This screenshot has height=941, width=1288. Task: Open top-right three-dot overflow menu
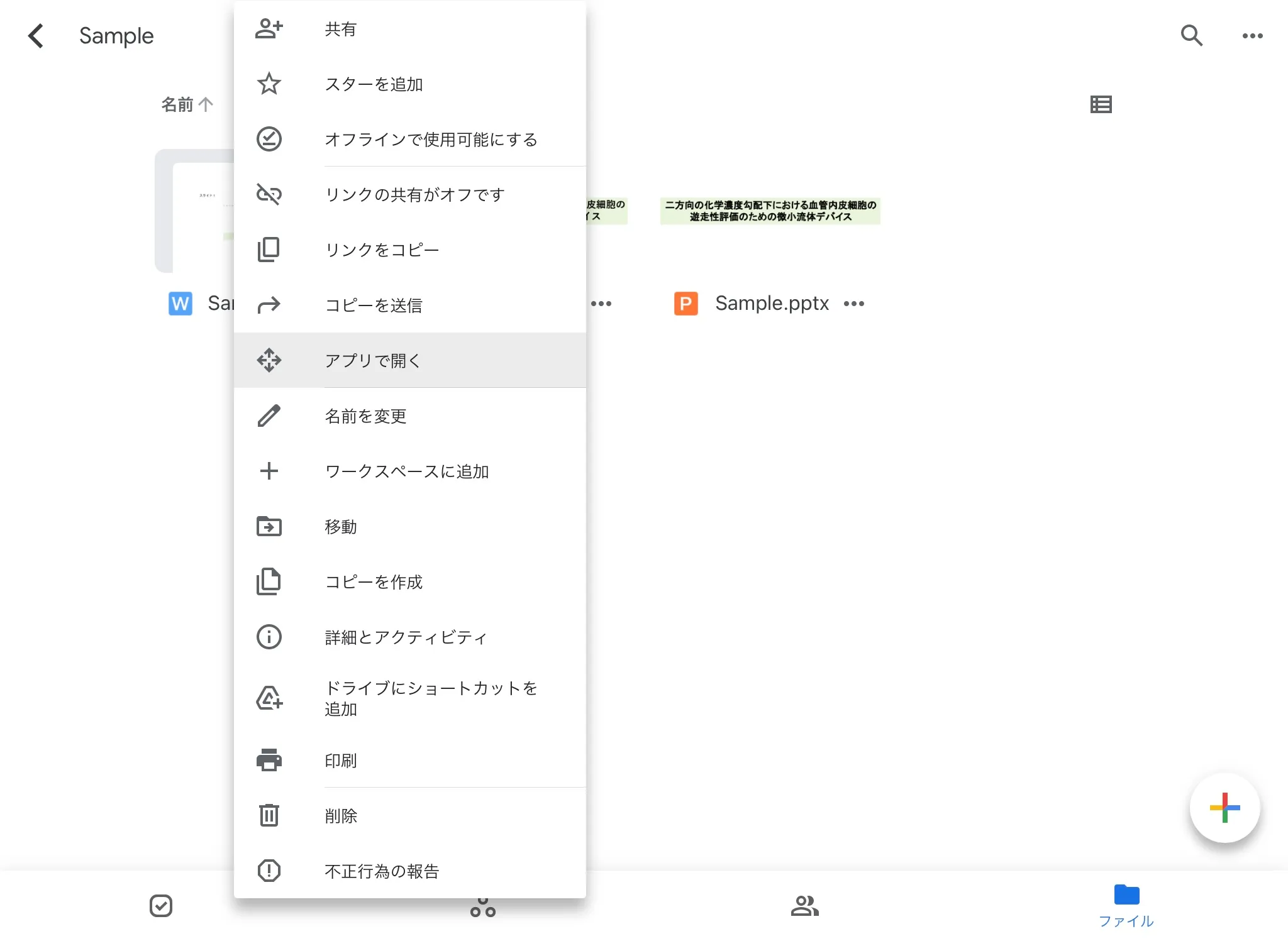click(1252, 36)
